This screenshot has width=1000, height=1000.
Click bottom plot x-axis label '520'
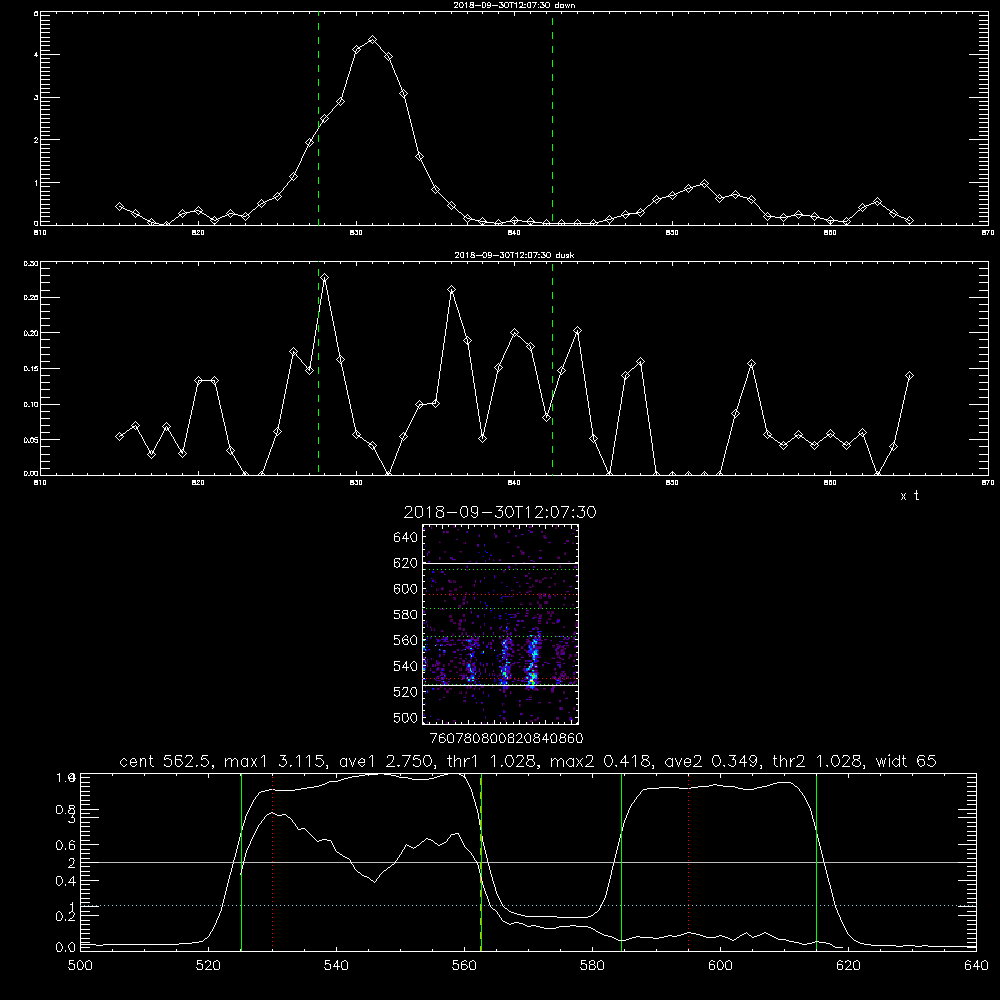tap(208, 966)
